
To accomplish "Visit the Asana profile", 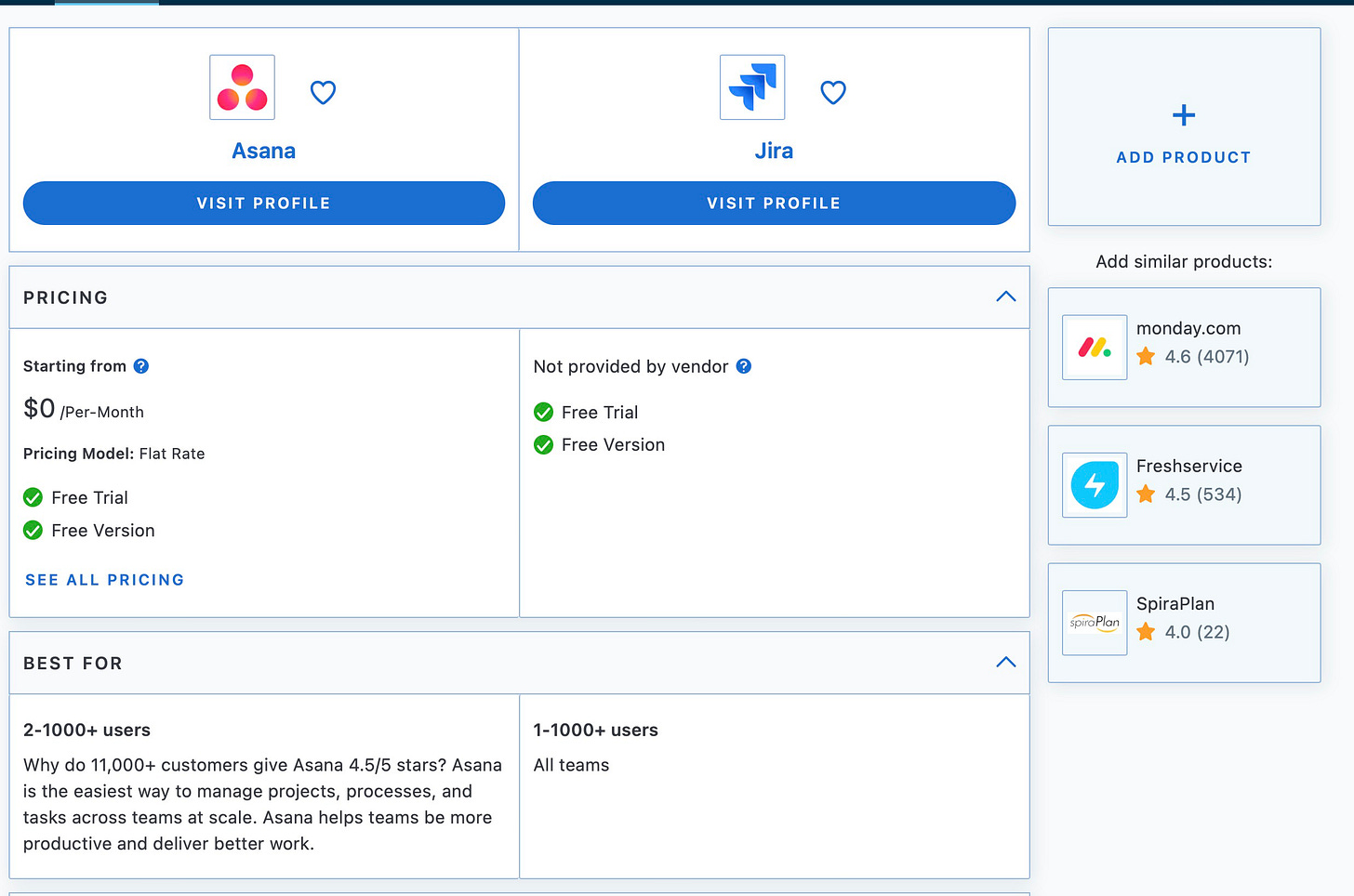I will (x=264, y=203).
